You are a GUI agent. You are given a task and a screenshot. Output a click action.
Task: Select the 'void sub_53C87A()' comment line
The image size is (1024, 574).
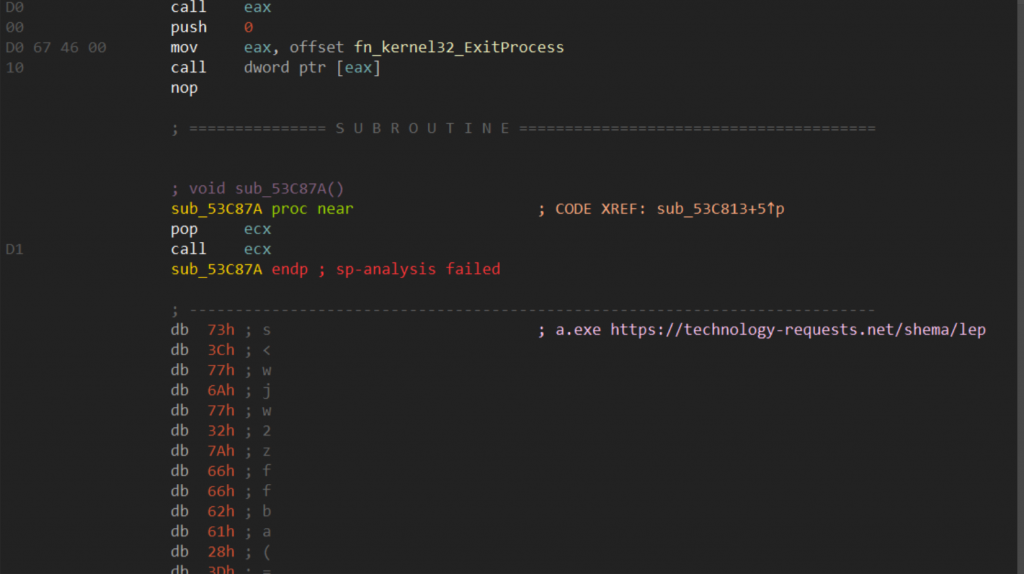257,189
